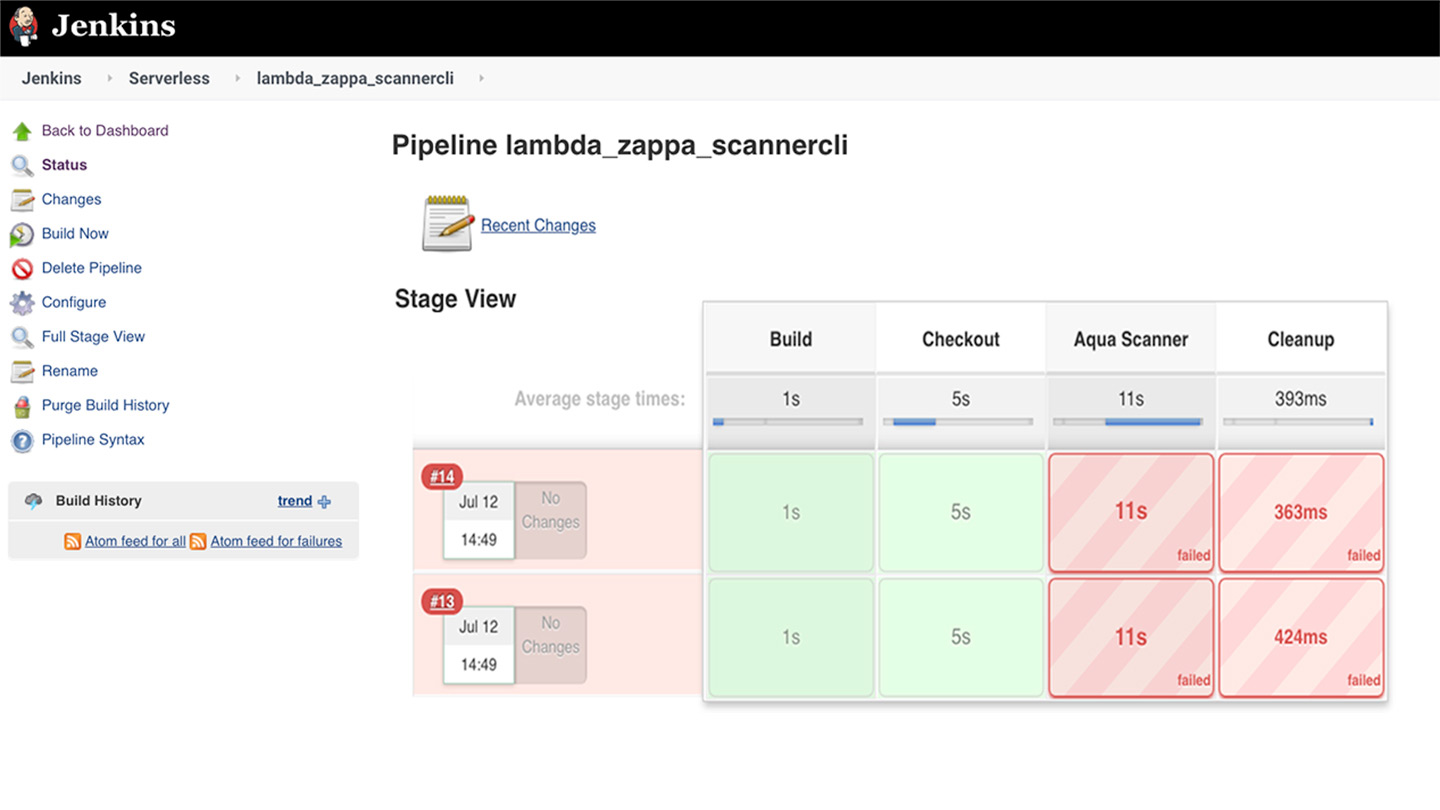Click Build stage 1s cell for build #13

point(791,637)
